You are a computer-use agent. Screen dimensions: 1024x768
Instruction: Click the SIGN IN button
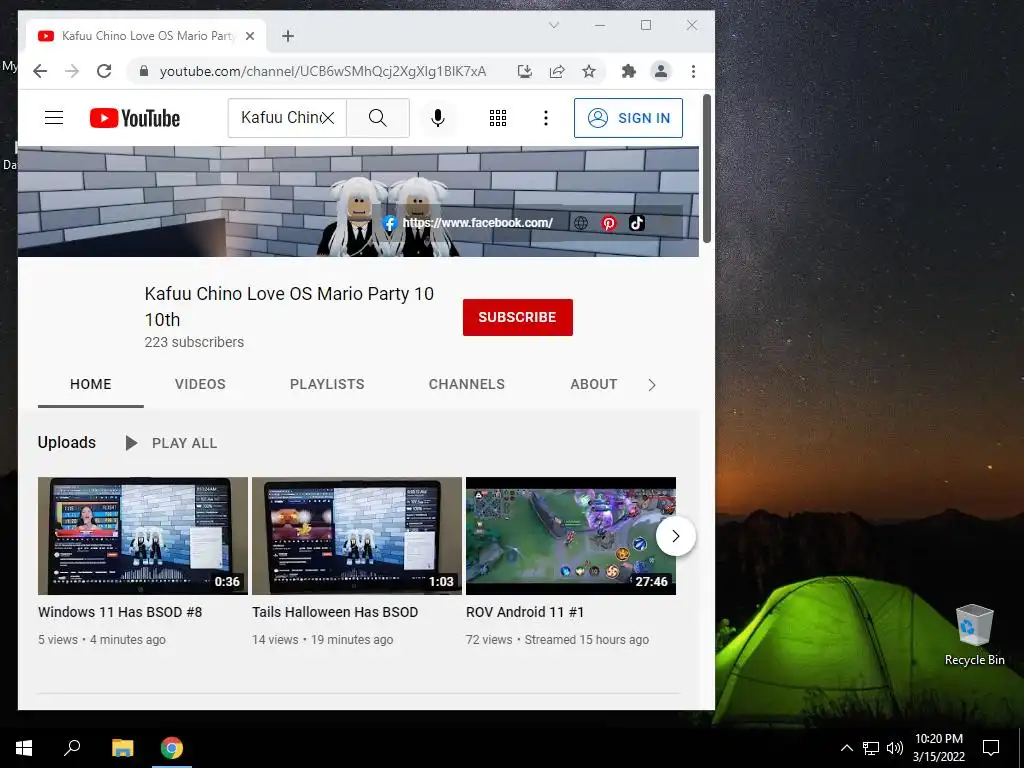628,118
